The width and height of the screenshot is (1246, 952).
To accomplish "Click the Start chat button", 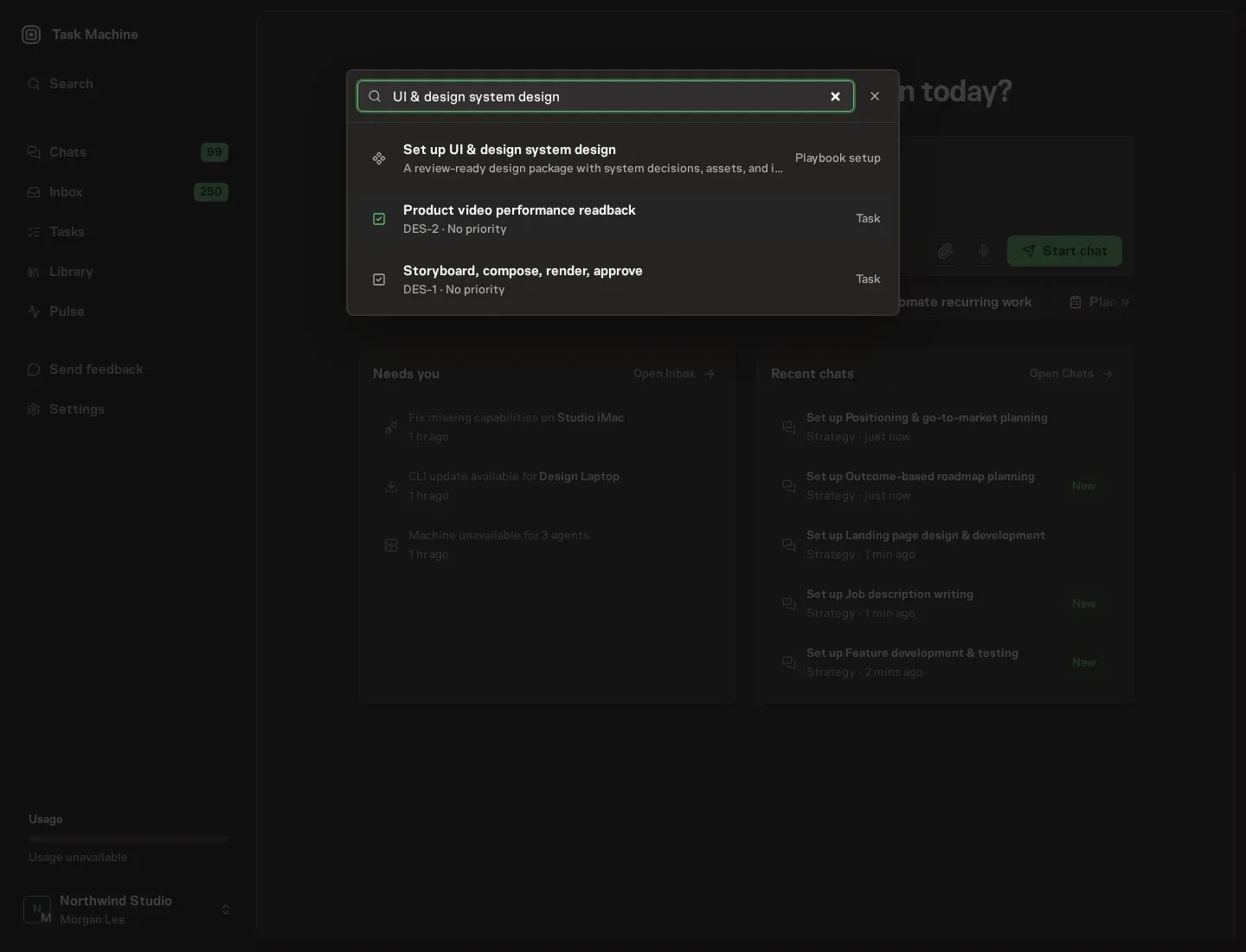I will click(x=1064, y=251).
